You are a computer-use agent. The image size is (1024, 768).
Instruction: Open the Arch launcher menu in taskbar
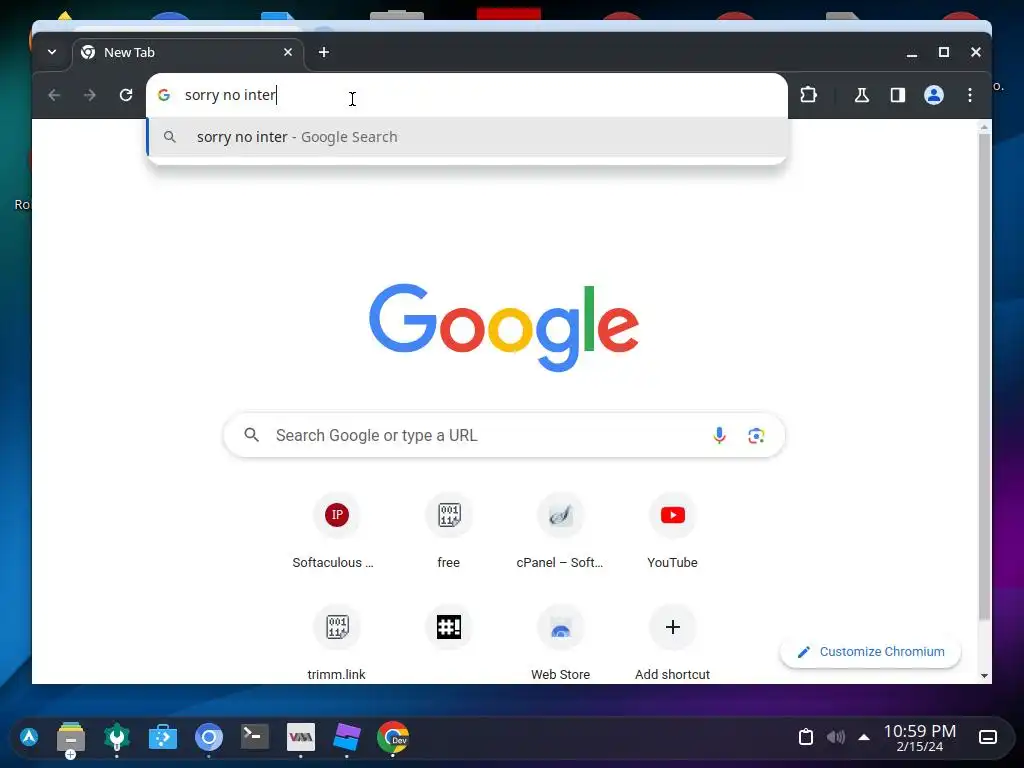coord(29,737)
